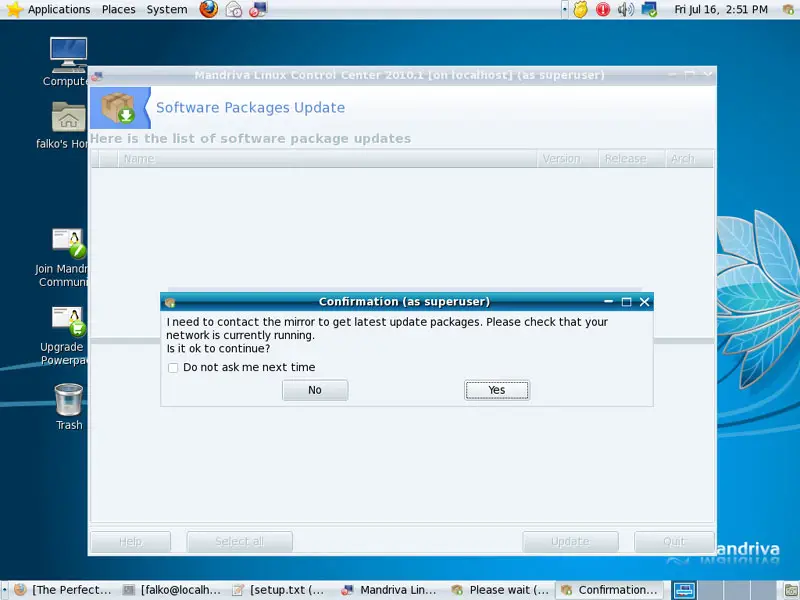800x600 pixels.
Task: Check 'Do not ask me next time'
Action: click(x=173, y=368)
